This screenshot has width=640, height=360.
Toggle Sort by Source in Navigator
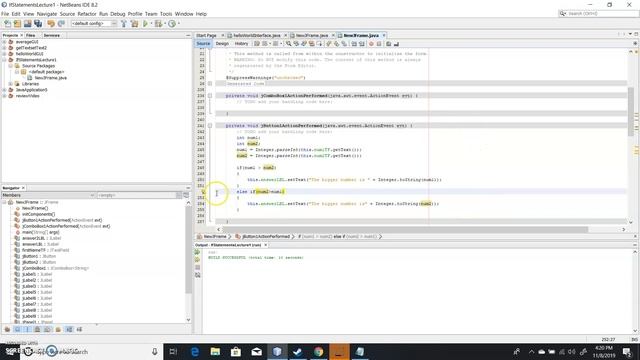[79, 329]
